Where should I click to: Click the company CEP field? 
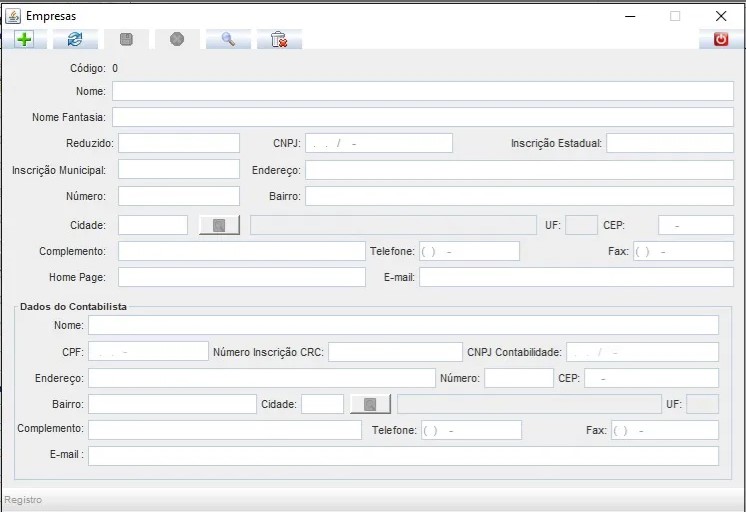coord(695,225)
